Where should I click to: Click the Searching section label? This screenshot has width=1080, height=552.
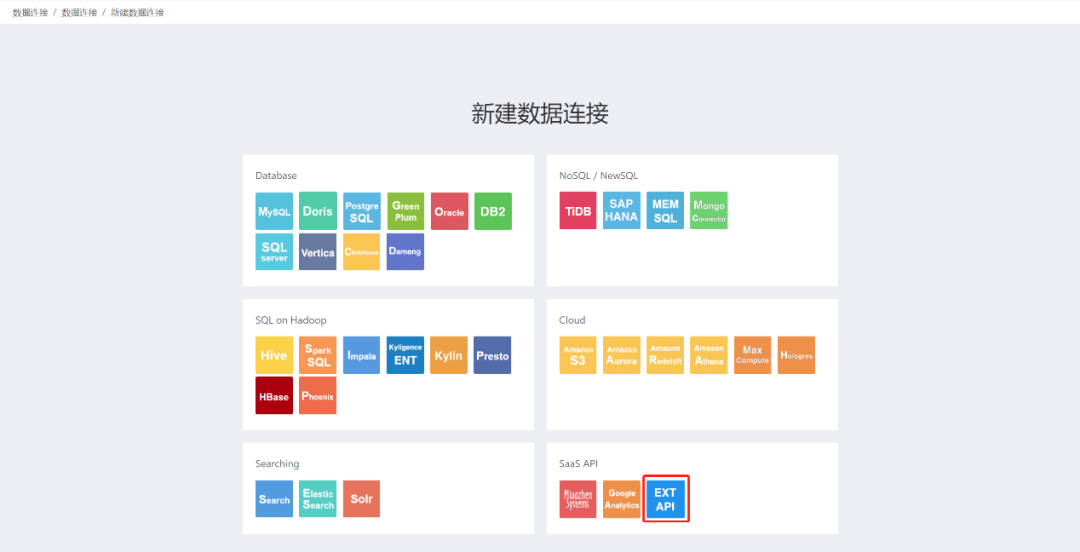278,464
